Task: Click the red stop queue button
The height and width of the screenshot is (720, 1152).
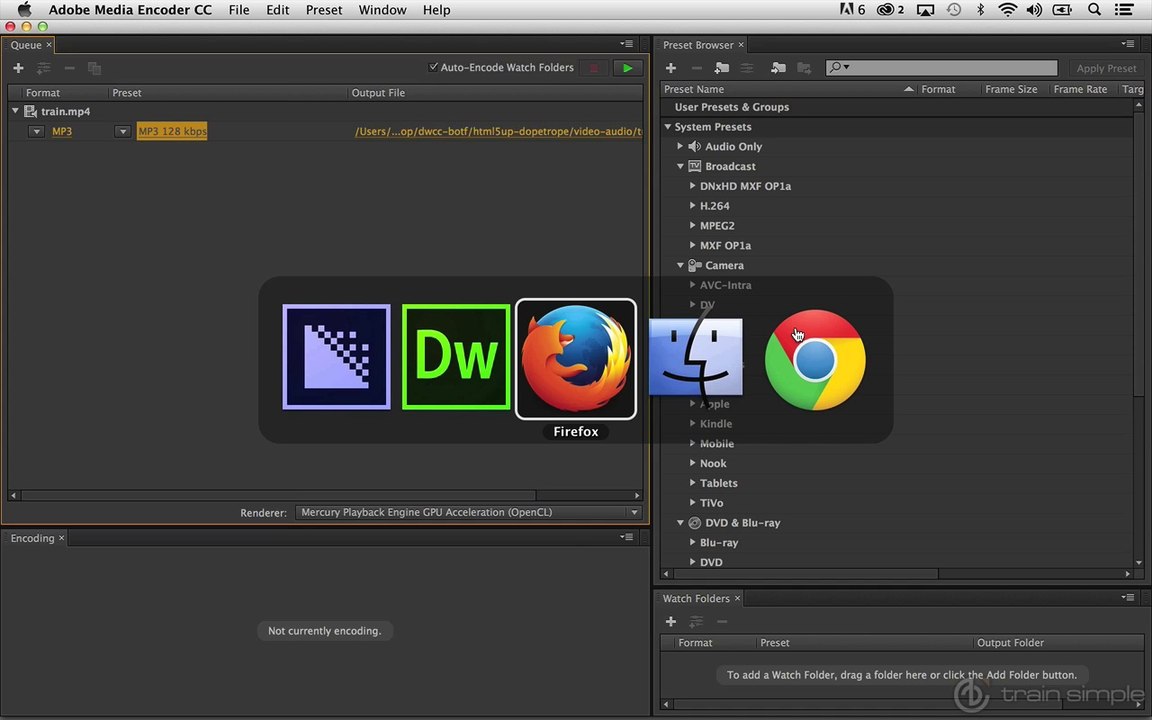Action: coord(594,68)
